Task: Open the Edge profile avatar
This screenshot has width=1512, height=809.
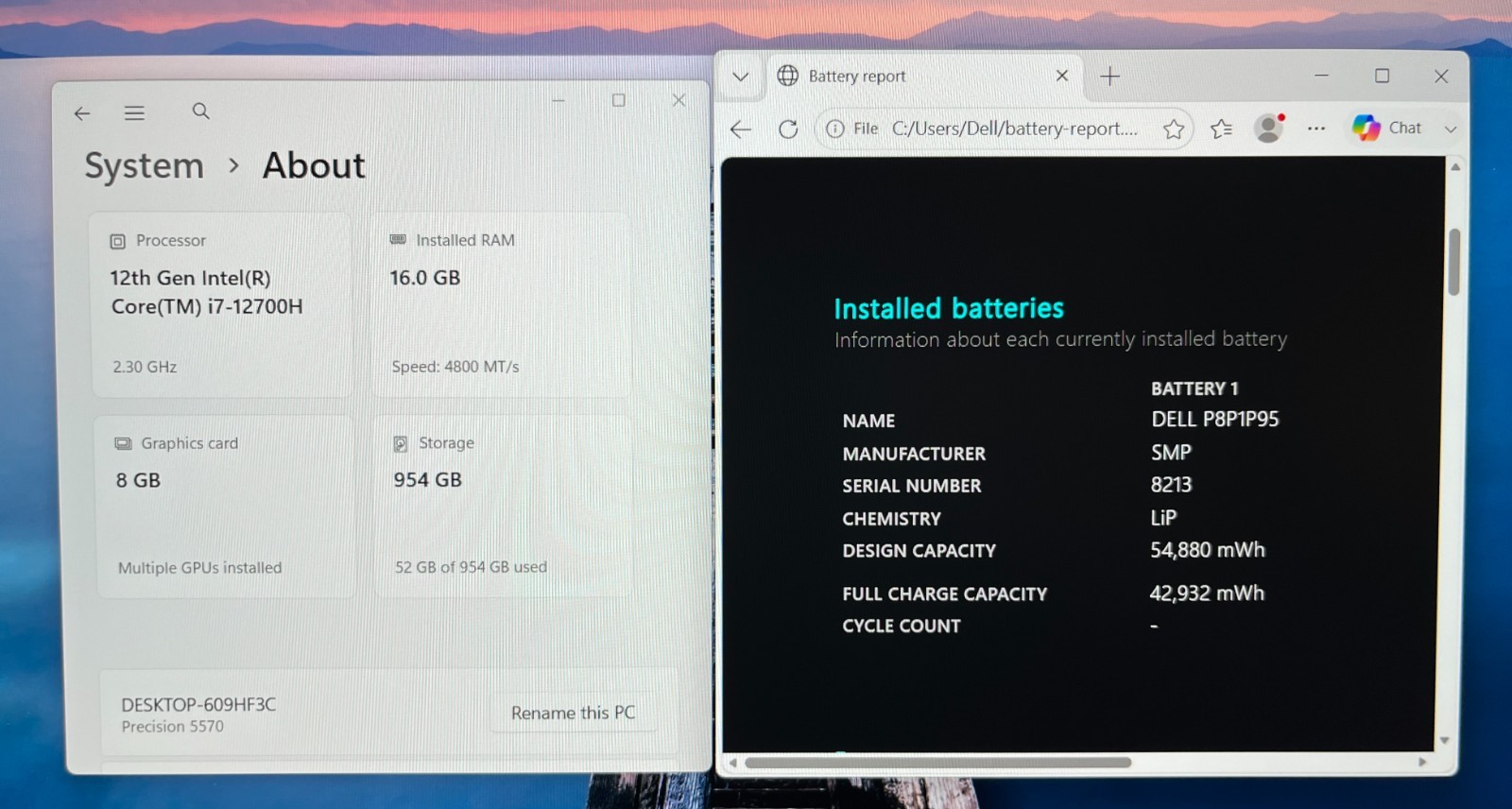Action: coord(1268,128)
